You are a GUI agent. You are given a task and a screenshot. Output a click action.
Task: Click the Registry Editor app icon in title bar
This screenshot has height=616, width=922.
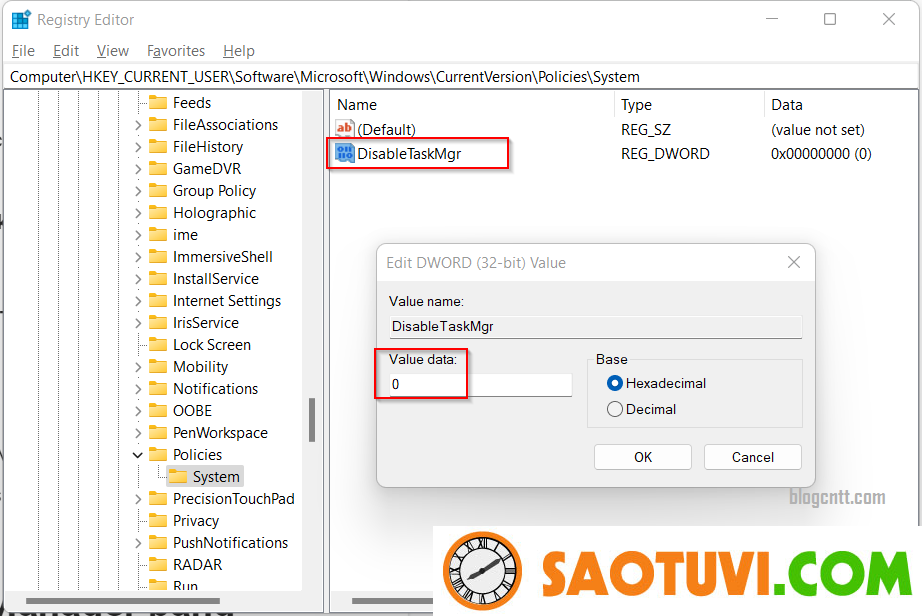(x=20, y=19)
